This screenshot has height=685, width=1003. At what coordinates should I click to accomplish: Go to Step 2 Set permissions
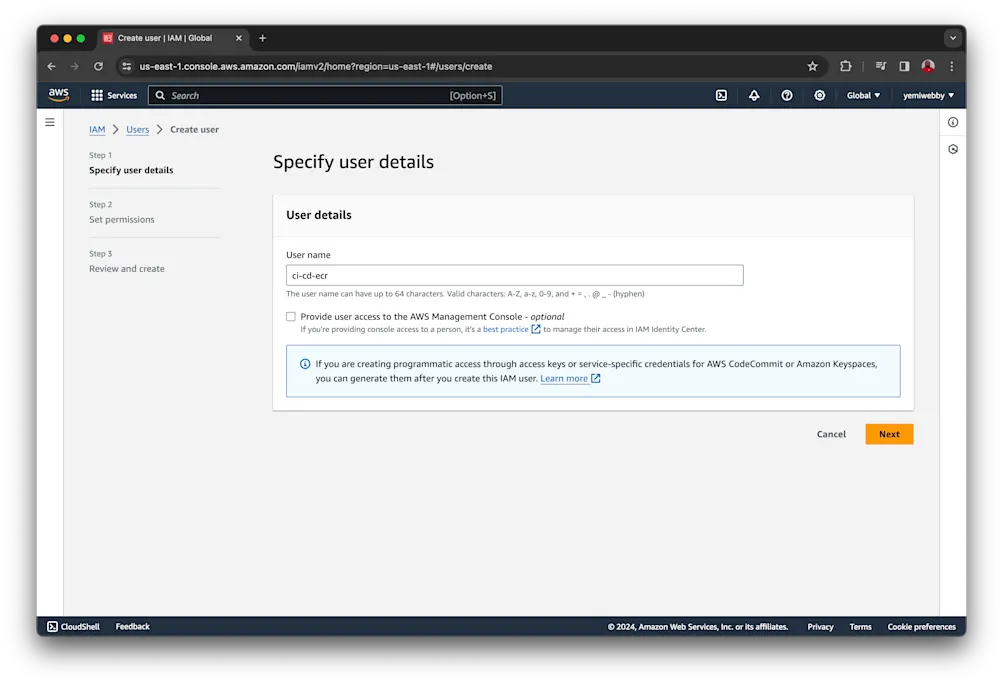(x=122, y=219)
